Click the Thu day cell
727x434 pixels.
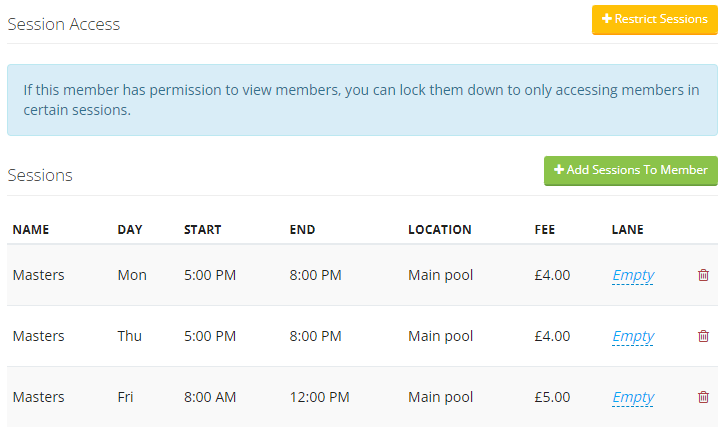pyautogui.click(x=129, y=336)
